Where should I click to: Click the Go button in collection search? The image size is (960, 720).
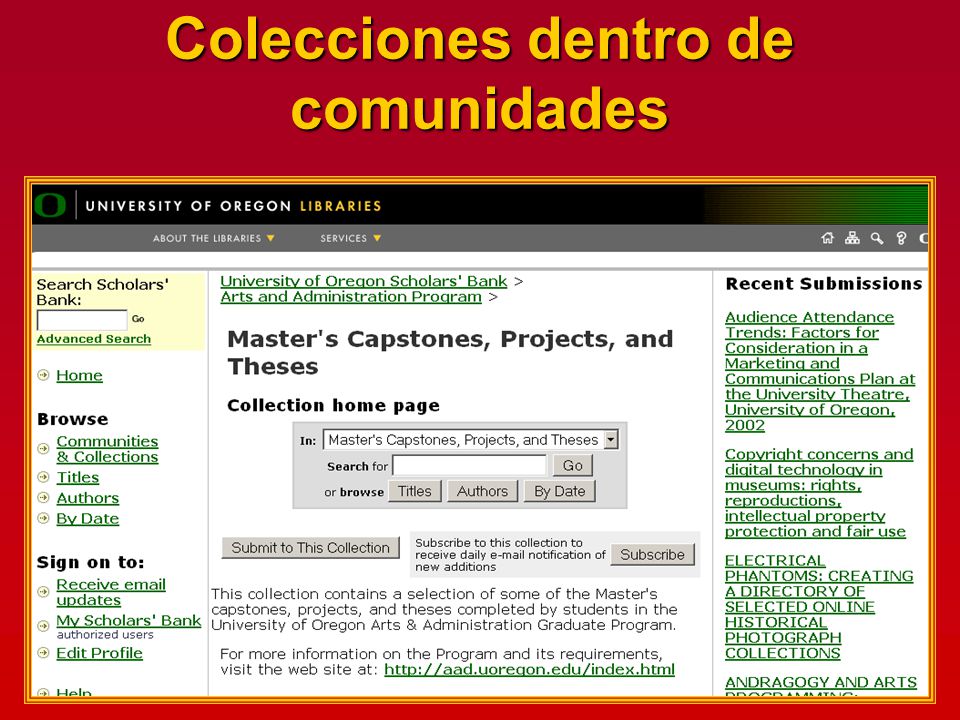[572, 465]
